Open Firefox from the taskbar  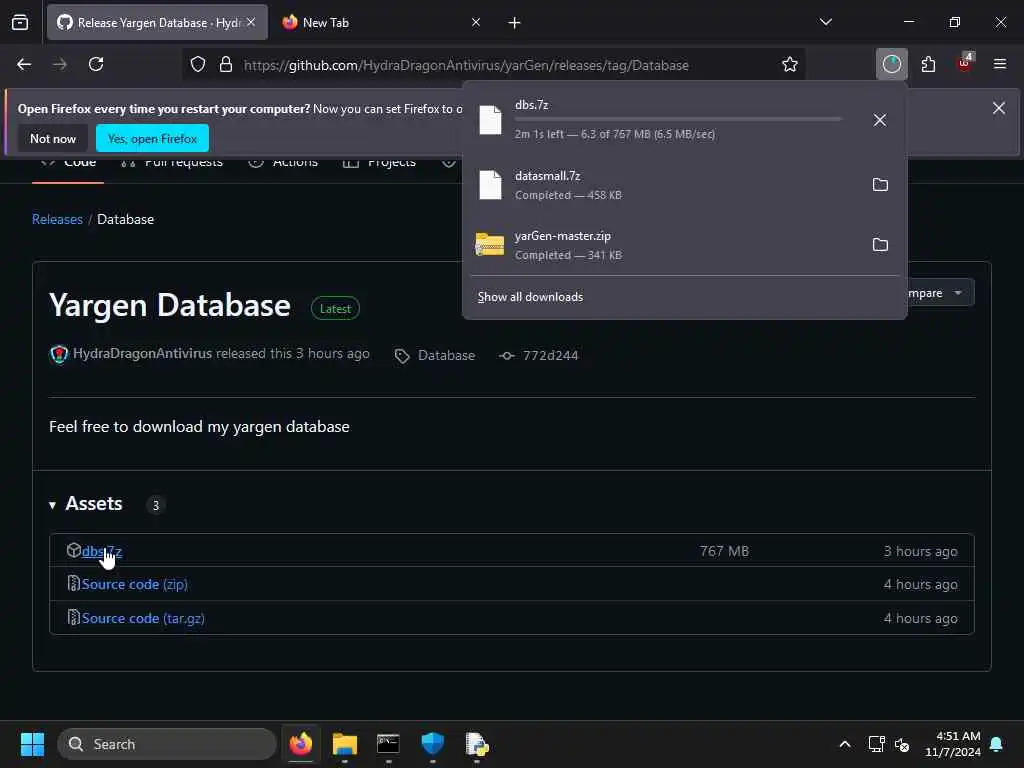tap(300, 744)
